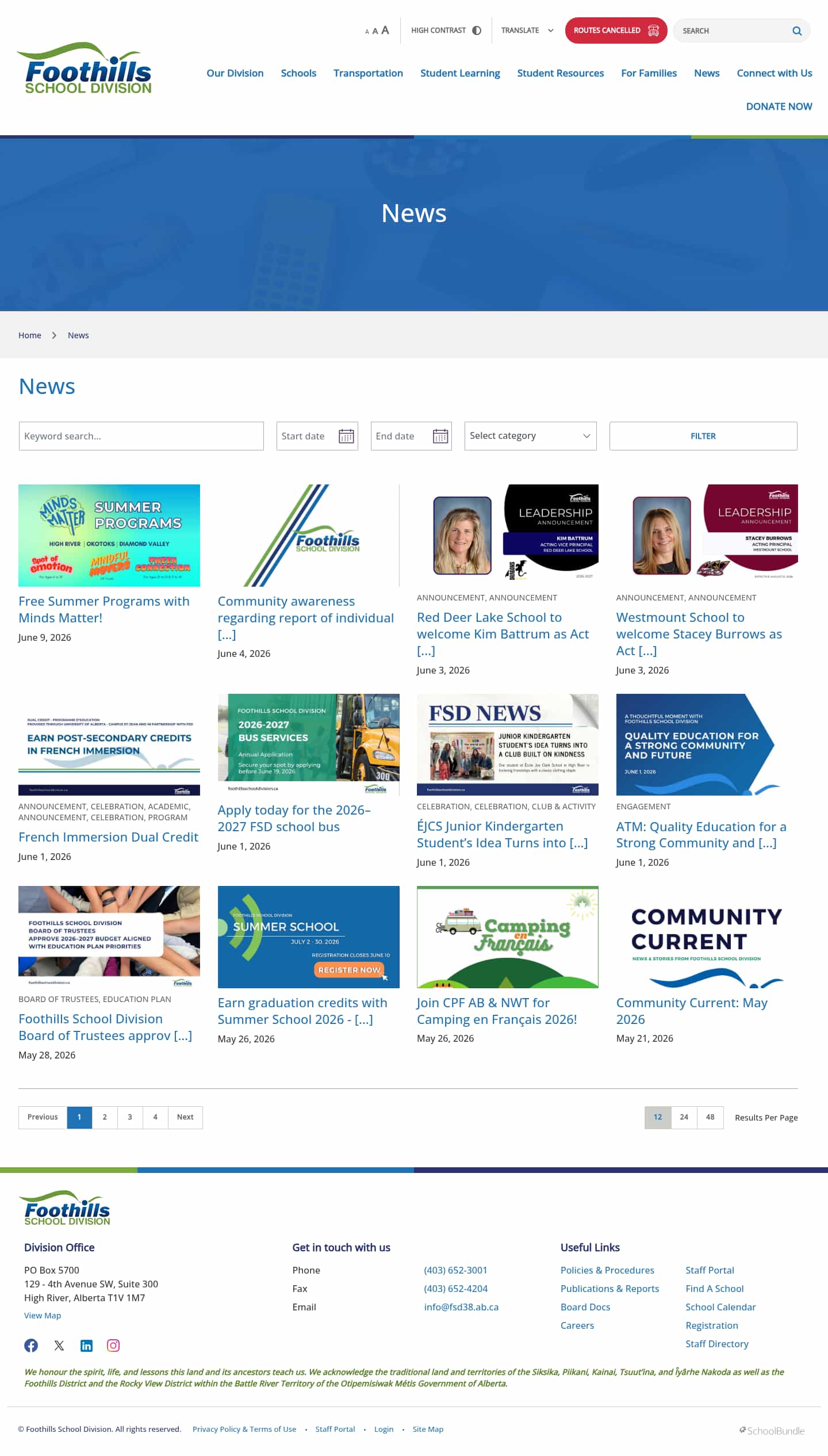Open the Instagram icon
This screenshot has height=1456, width=828.
point(113,1345)
